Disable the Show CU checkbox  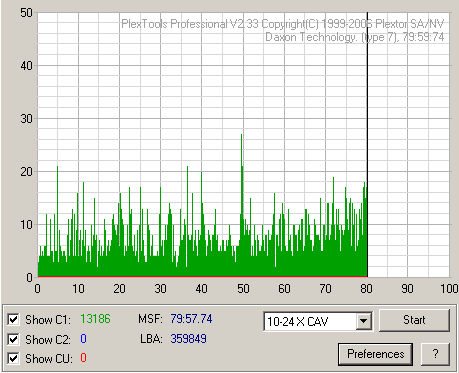point(13,359)
